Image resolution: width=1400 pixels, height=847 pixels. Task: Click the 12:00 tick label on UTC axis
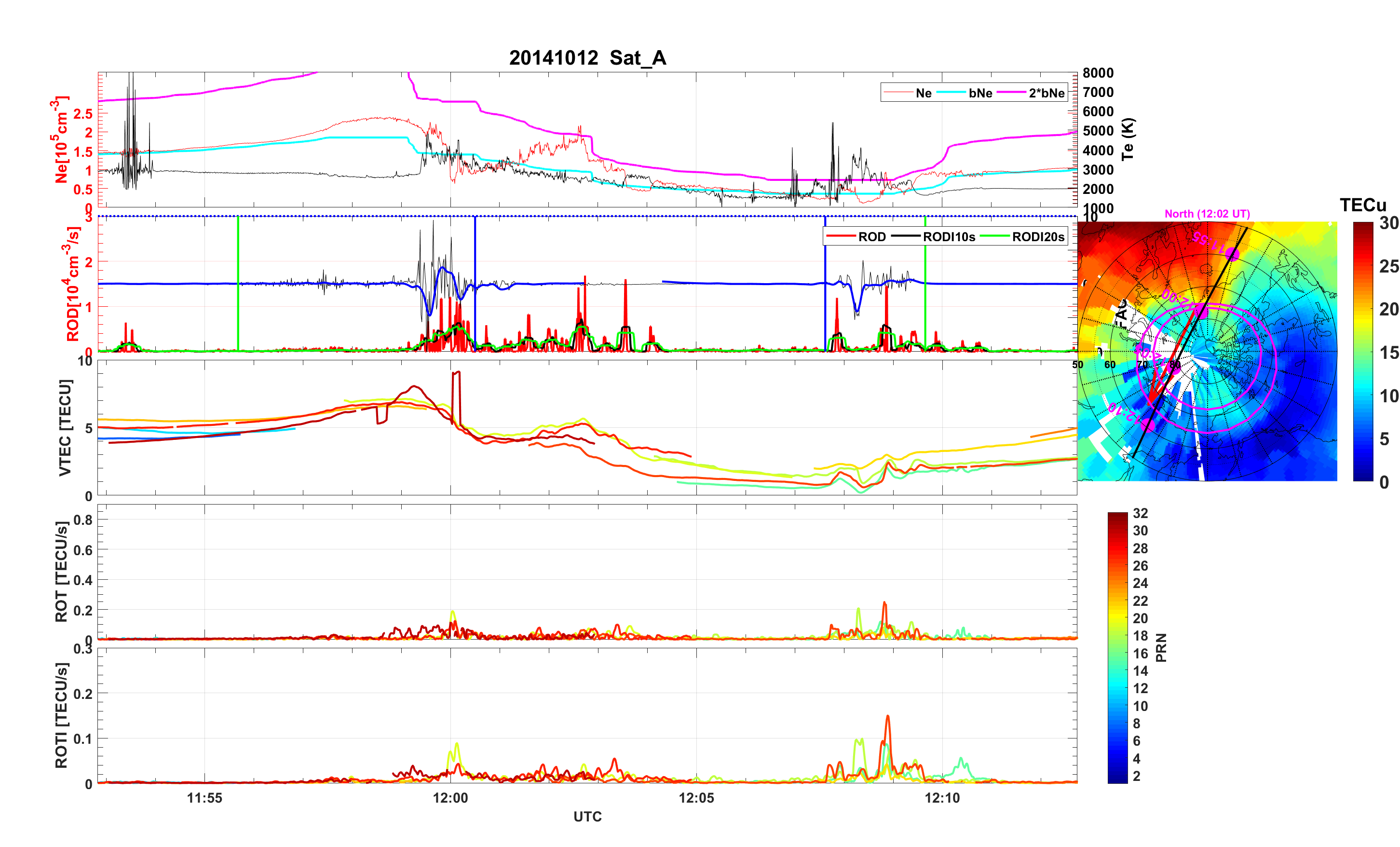point(450,797)
